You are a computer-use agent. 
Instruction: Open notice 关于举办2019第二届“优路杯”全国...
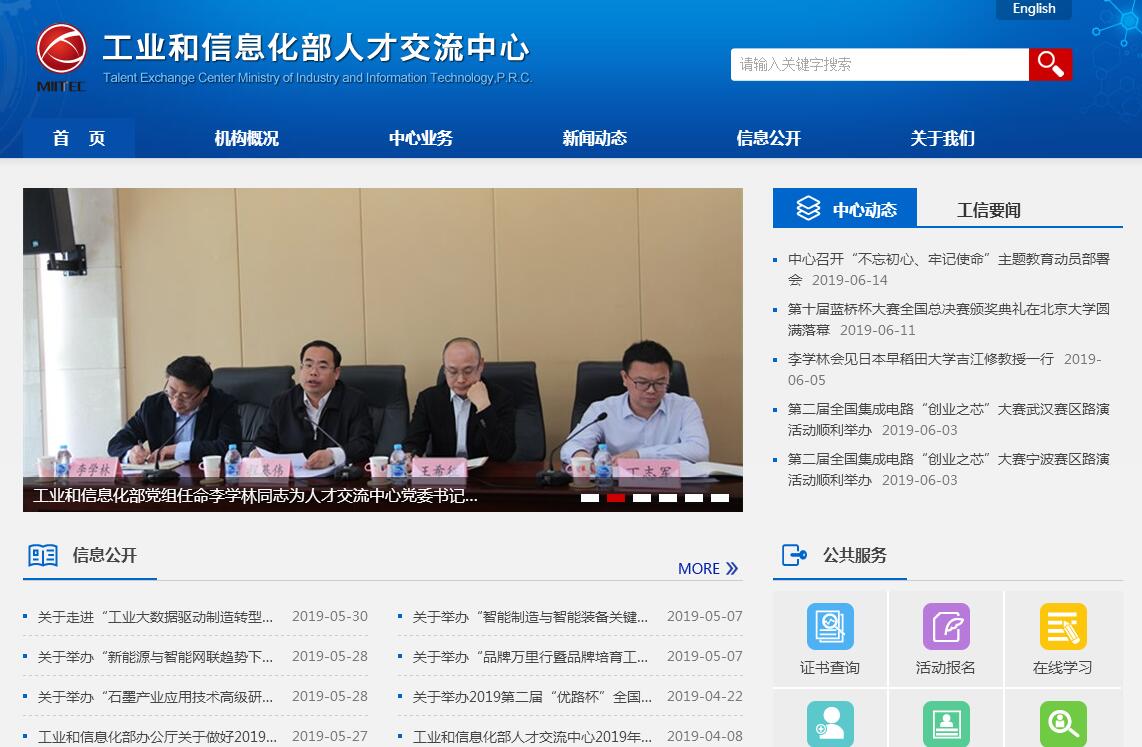tap(532, 697)
